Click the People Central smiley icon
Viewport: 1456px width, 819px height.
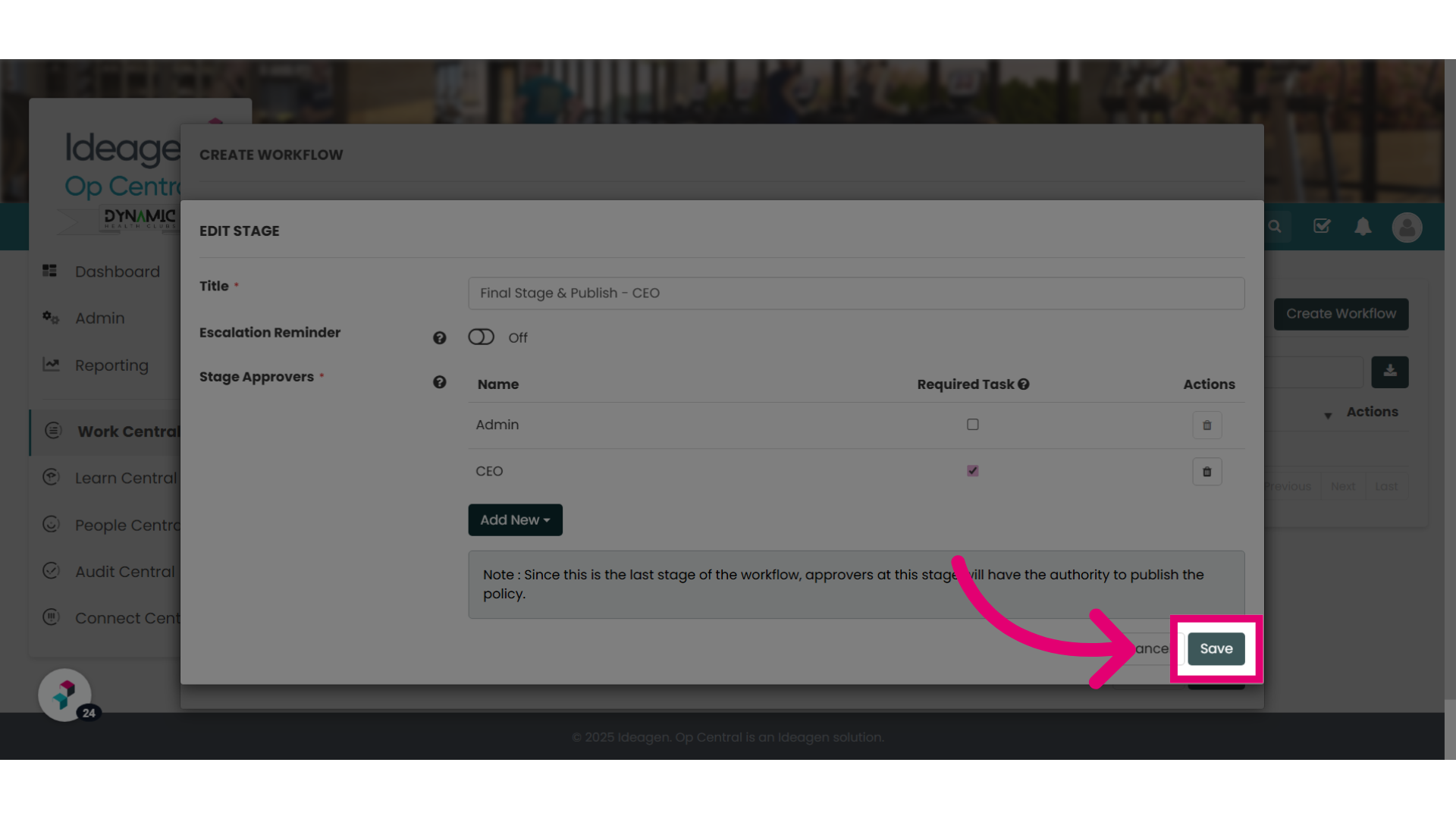pos(51,524)
